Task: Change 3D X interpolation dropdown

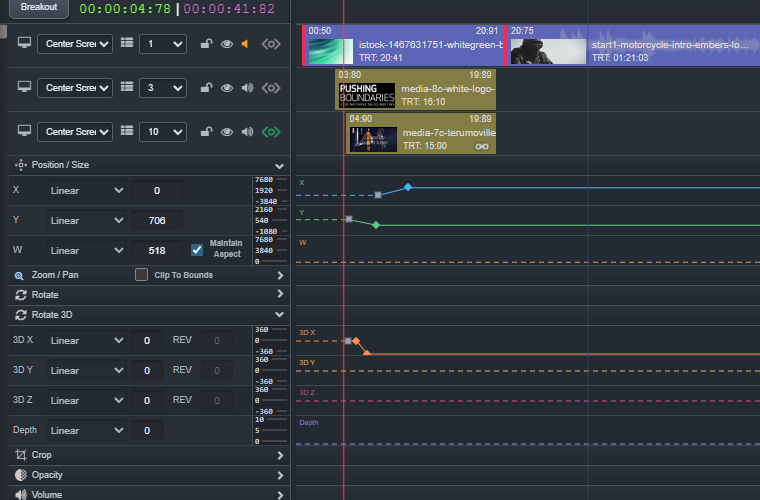Action: point(87,341)
